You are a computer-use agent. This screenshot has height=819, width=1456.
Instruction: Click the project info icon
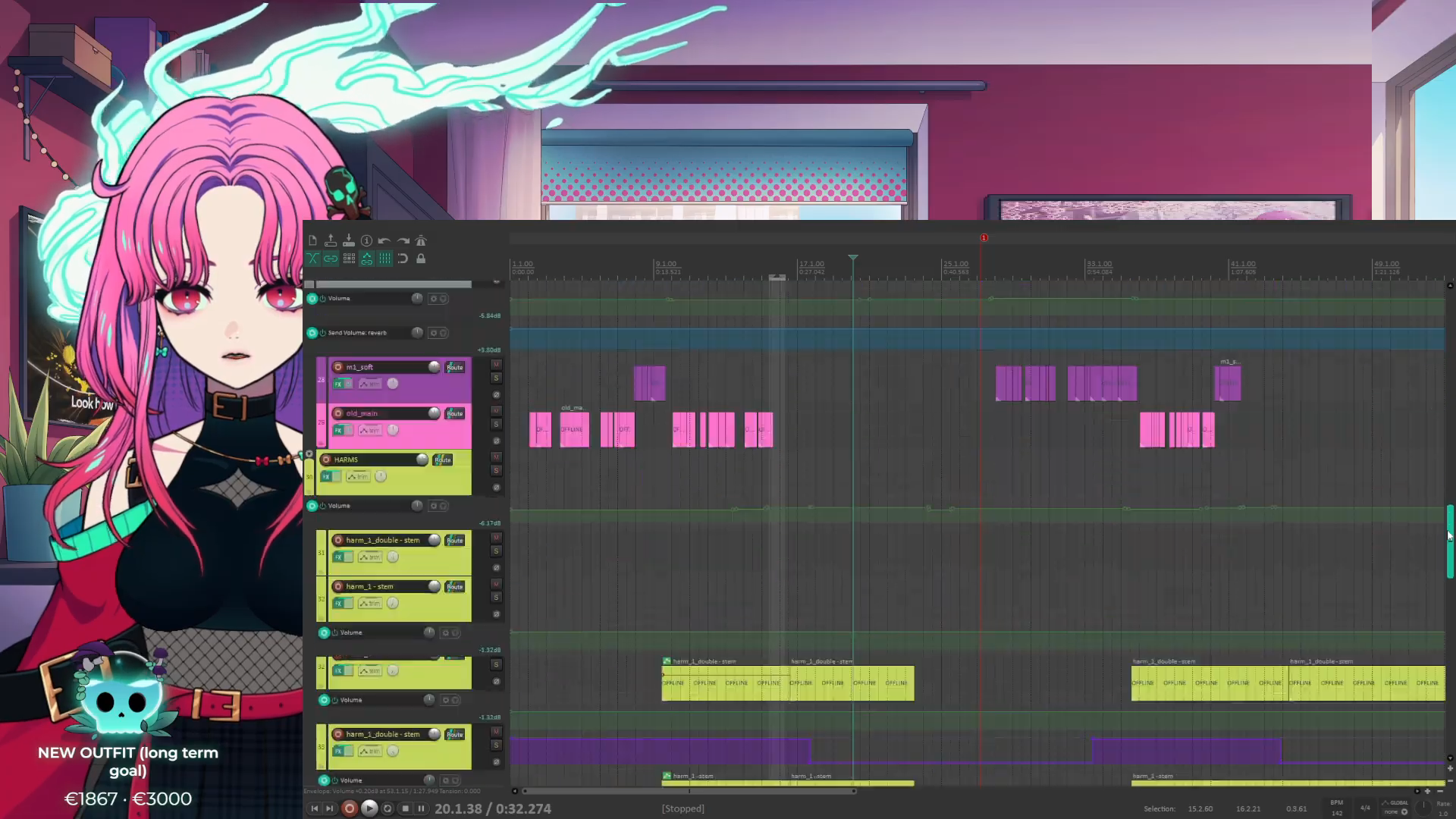pos(366,240)
